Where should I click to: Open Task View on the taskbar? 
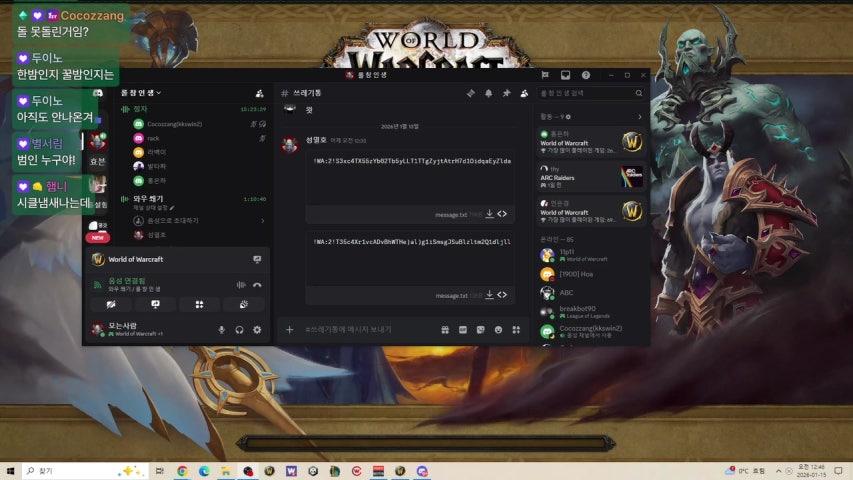[159, 471]
